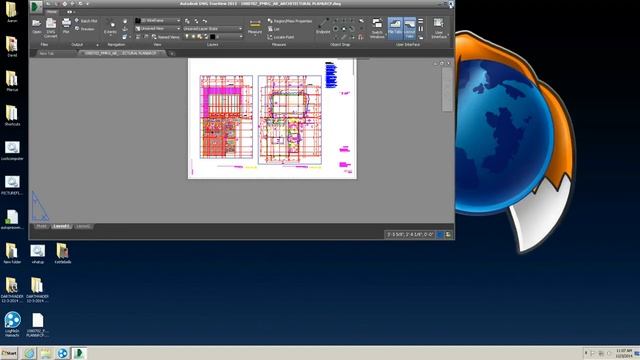Open the New folder desktop icon

pos(12,253)
